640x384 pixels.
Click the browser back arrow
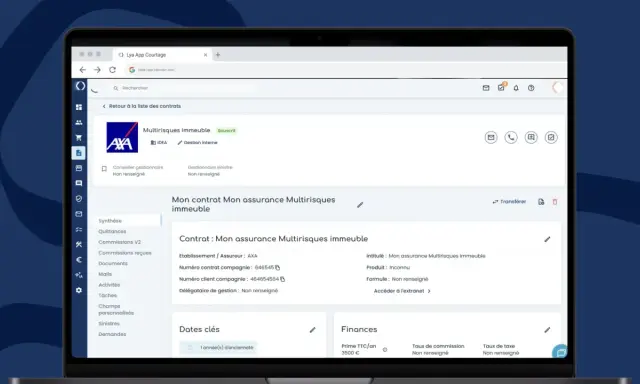(x=82, y=70)
